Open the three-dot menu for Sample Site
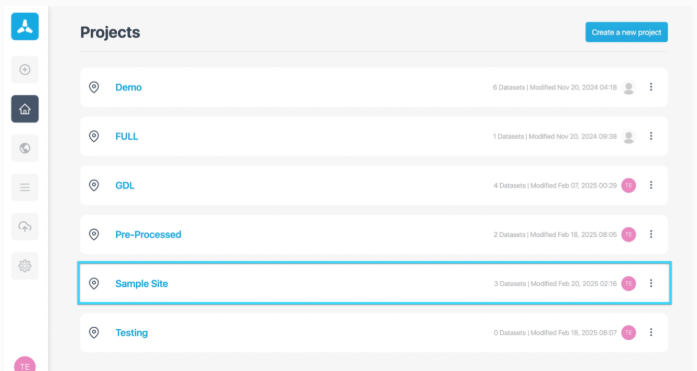 point(651,283)
